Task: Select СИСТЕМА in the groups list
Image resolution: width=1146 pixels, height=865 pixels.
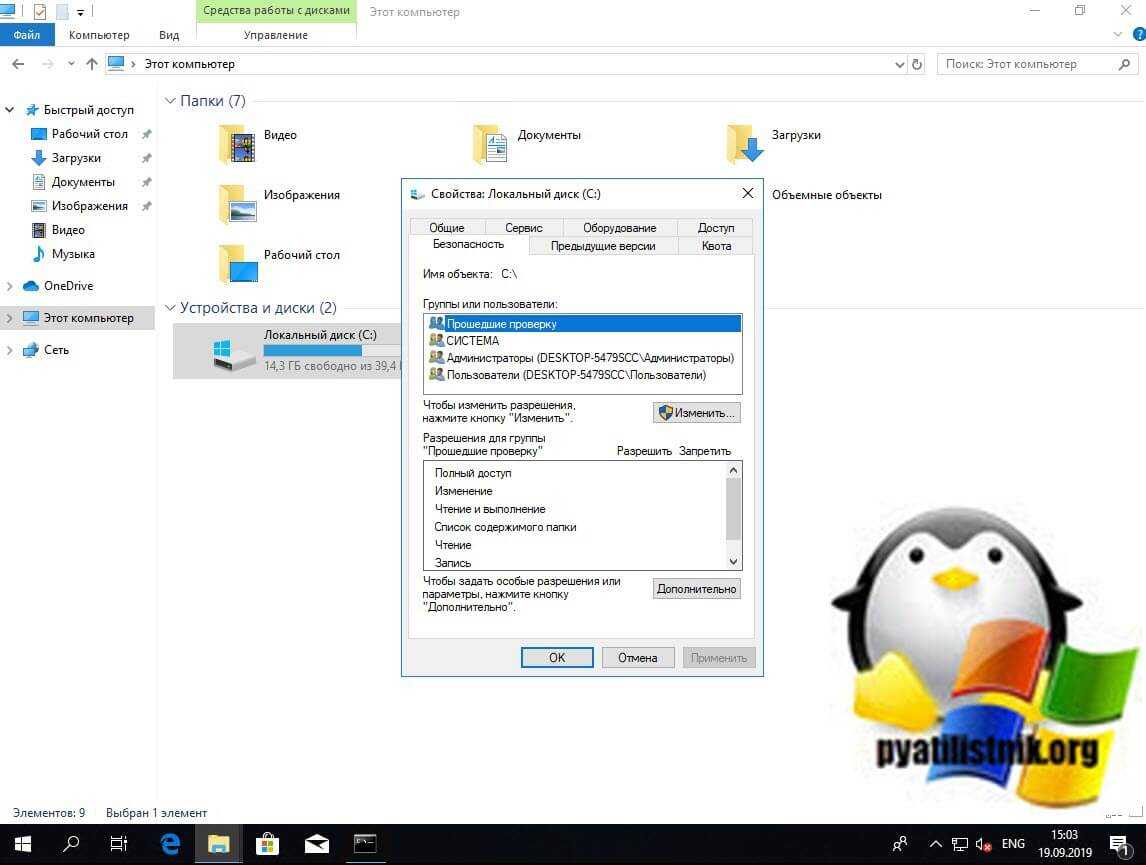Action: pyautogui.click(x=583, y=340)
